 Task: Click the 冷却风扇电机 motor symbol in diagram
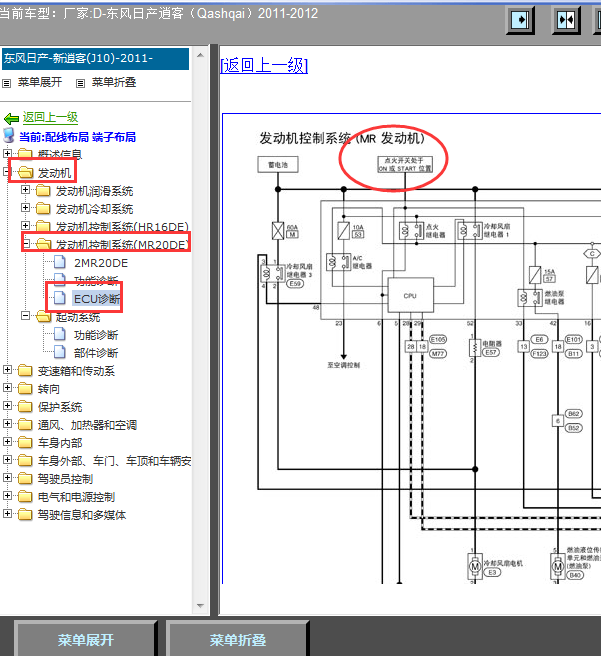coord(475,566)
